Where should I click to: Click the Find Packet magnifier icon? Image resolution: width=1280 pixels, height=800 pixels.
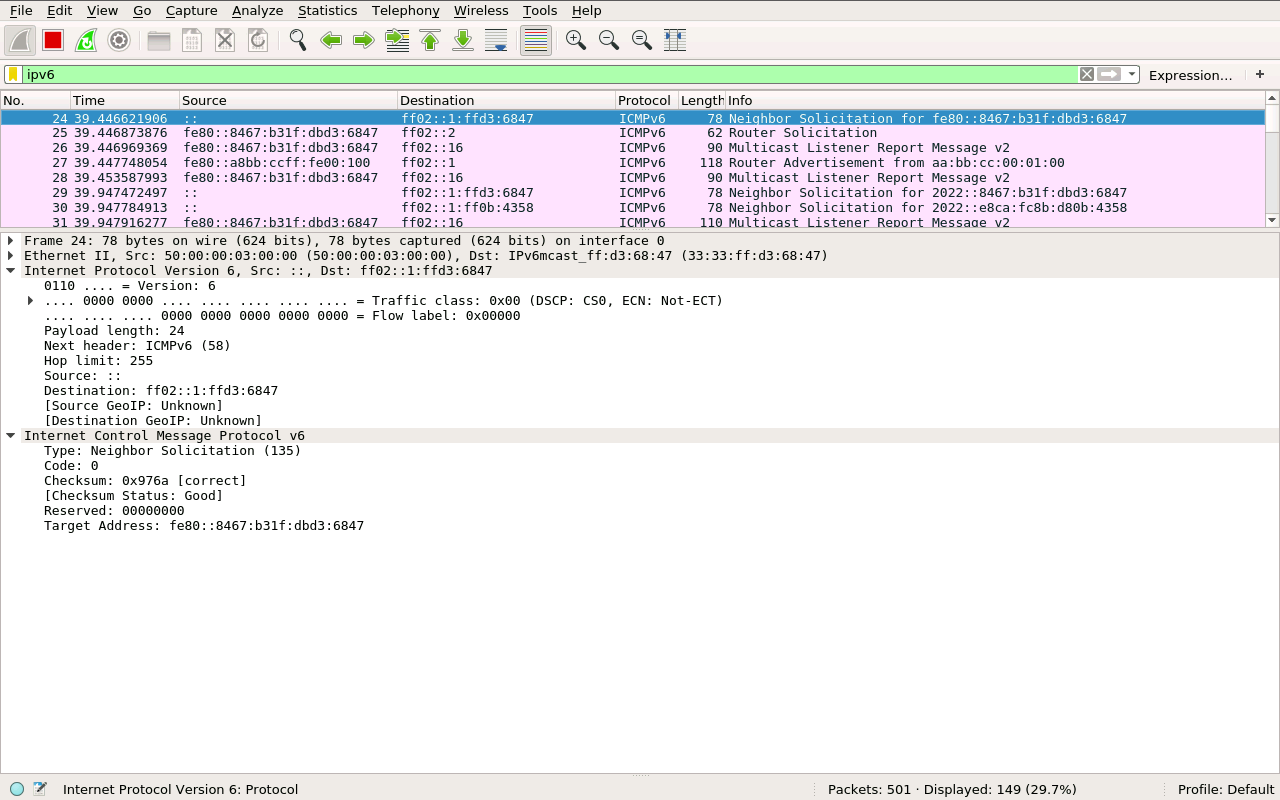coord(297,40)
